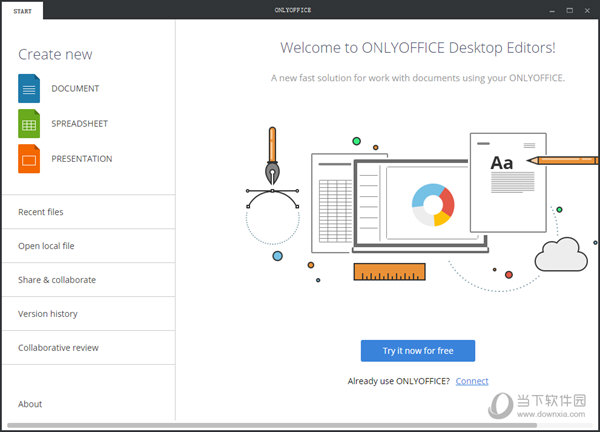Switch to the START tab
This screenshot has height=432, width=600.
tap(22, 11)
